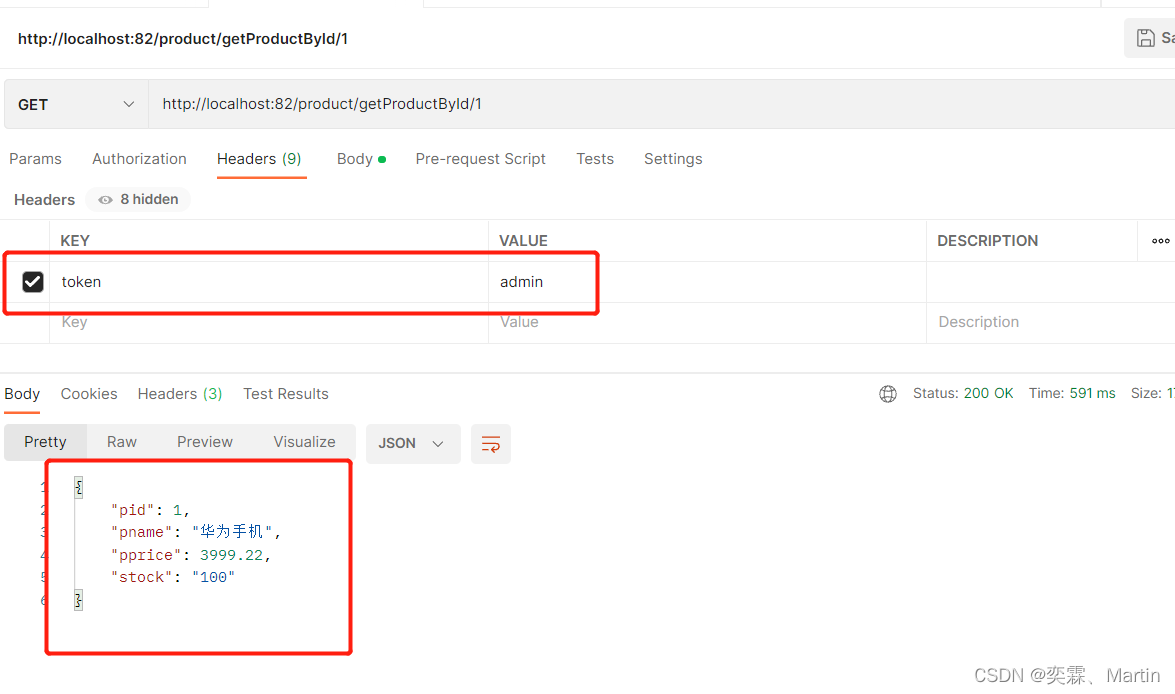Open the GET method dropdown

(x=76, y=105)
